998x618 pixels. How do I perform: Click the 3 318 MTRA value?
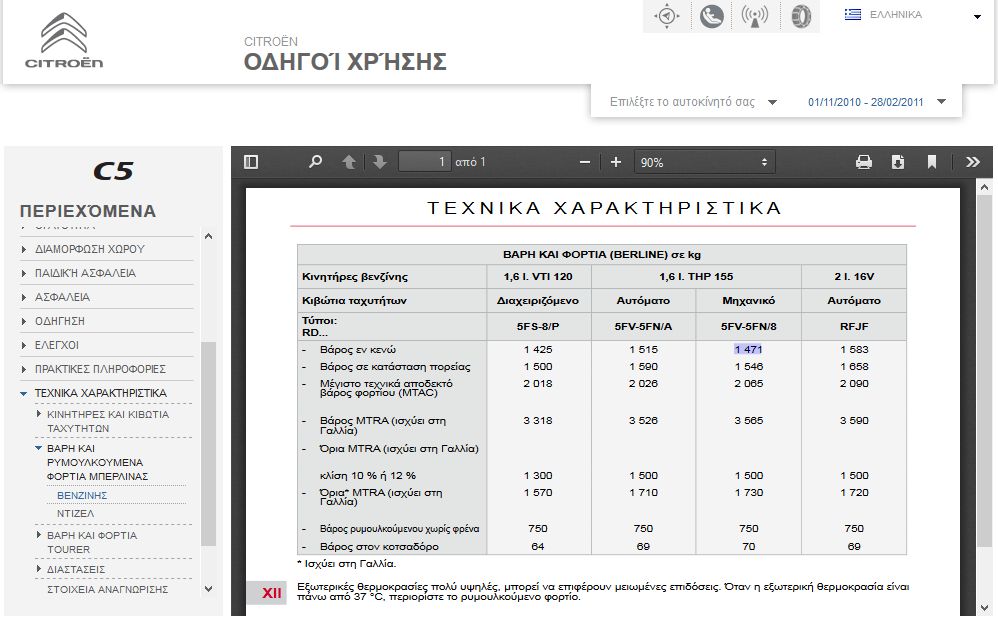[x=538, y=421]
